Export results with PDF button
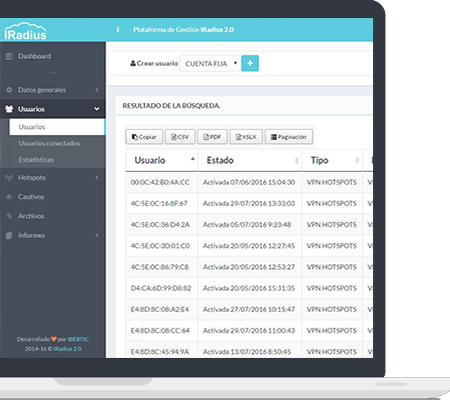Viewport: 450px width, 400px height. (x=212, y=137)
